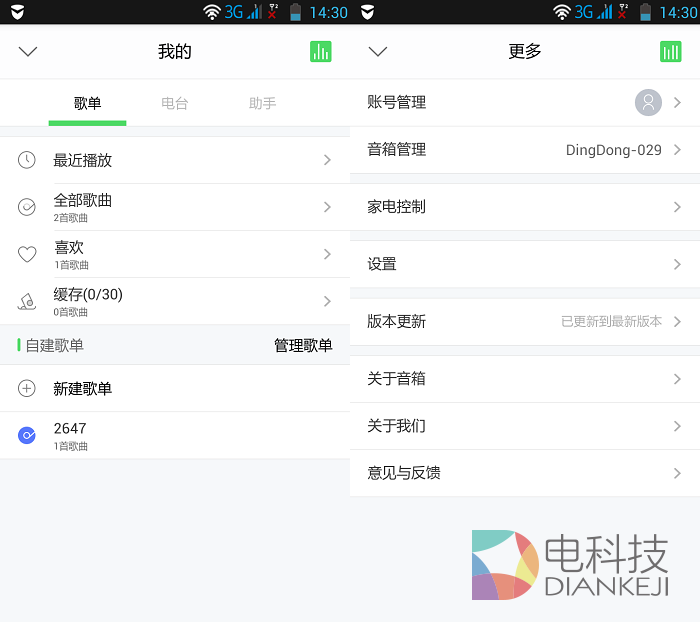The image size is (700, 622).
Task: Open now-playing equalizer icon on 我的 screen
Action: click(x=321, y=51)
